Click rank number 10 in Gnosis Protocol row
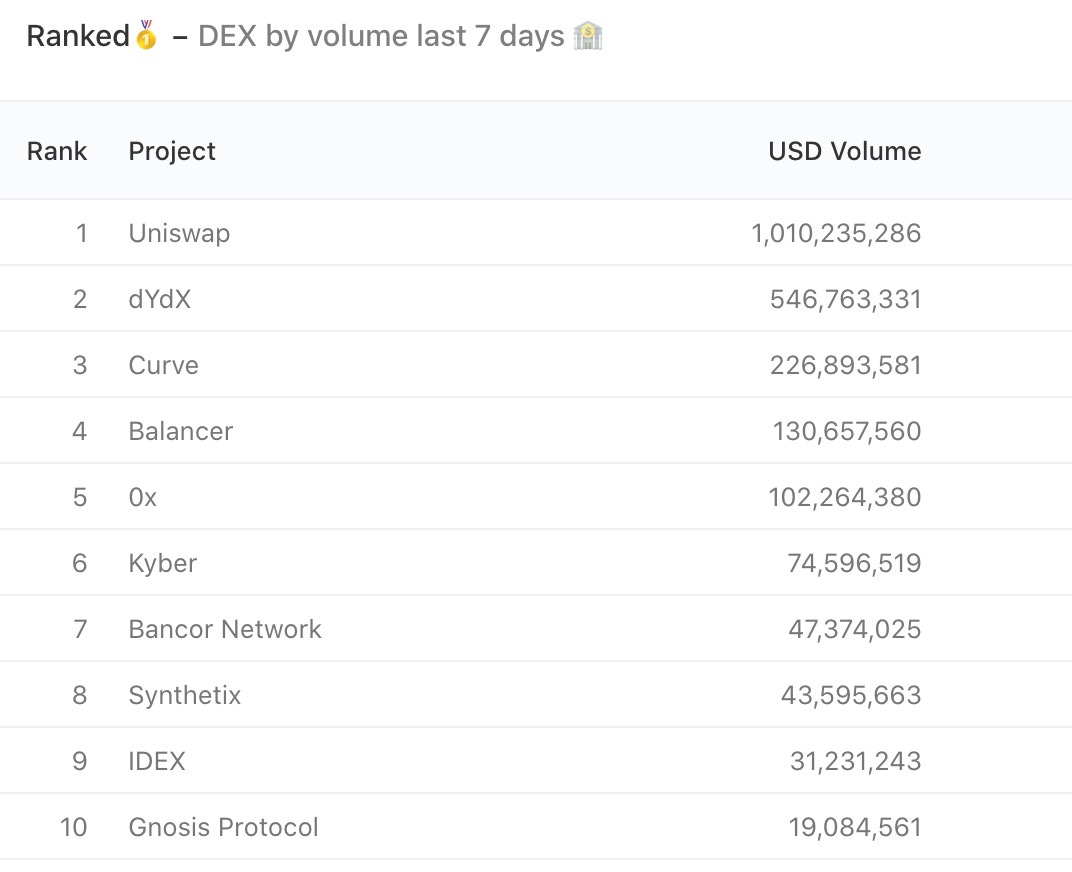The image size is (1072, 872). point(74,828)
